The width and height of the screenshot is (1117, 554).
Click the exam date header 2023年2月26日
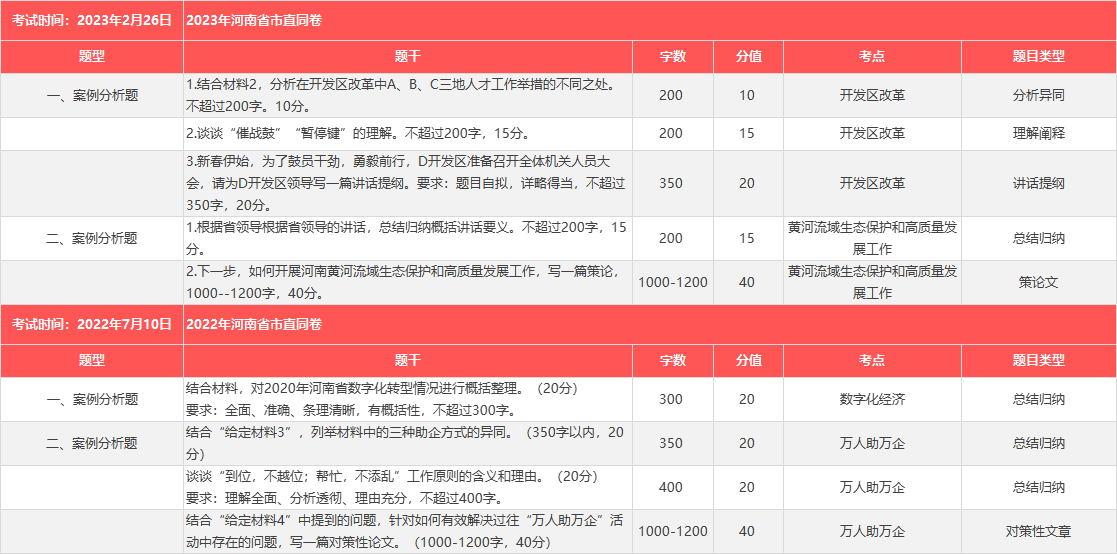[x=92, y=20]
